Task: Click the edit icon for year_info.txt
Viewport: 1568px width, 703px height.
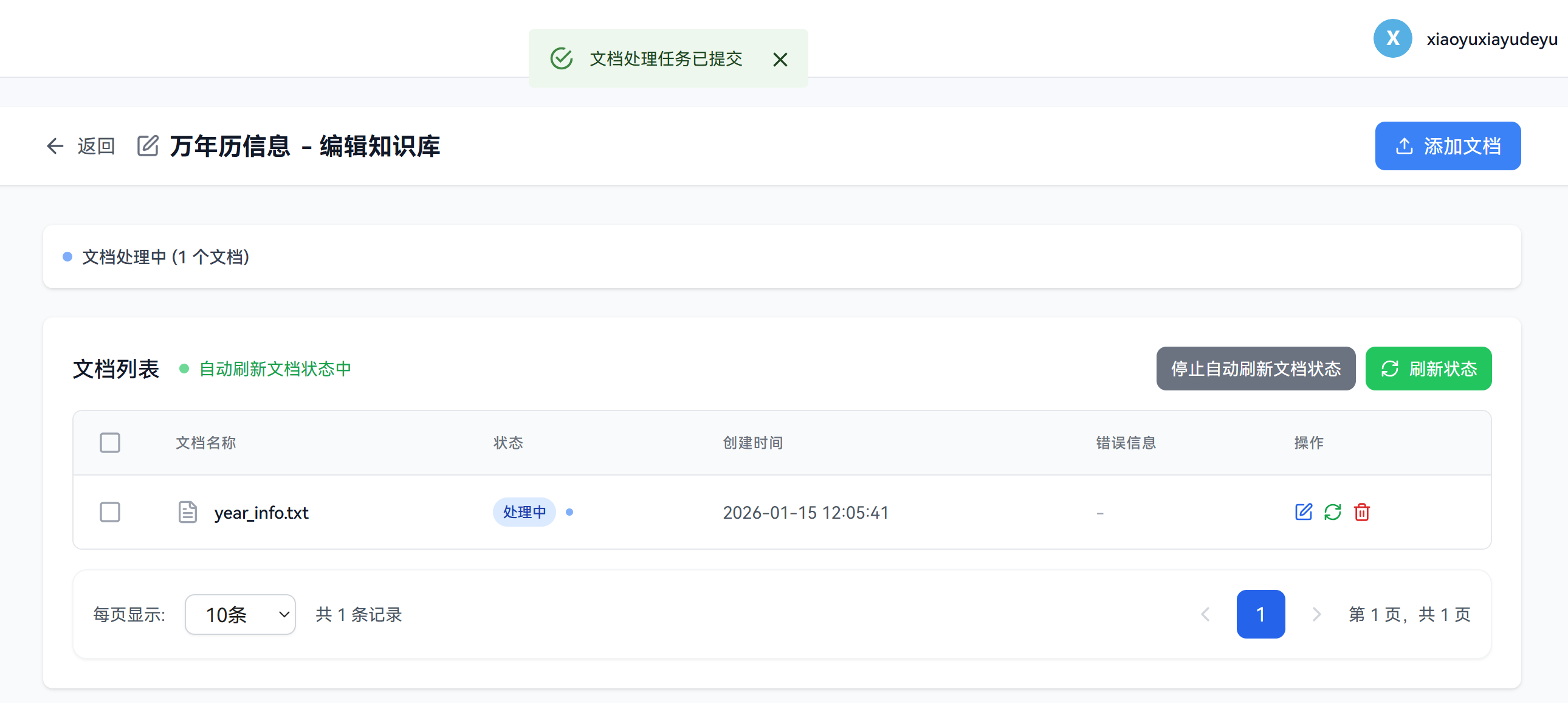Action: [x=1303, y=511]
